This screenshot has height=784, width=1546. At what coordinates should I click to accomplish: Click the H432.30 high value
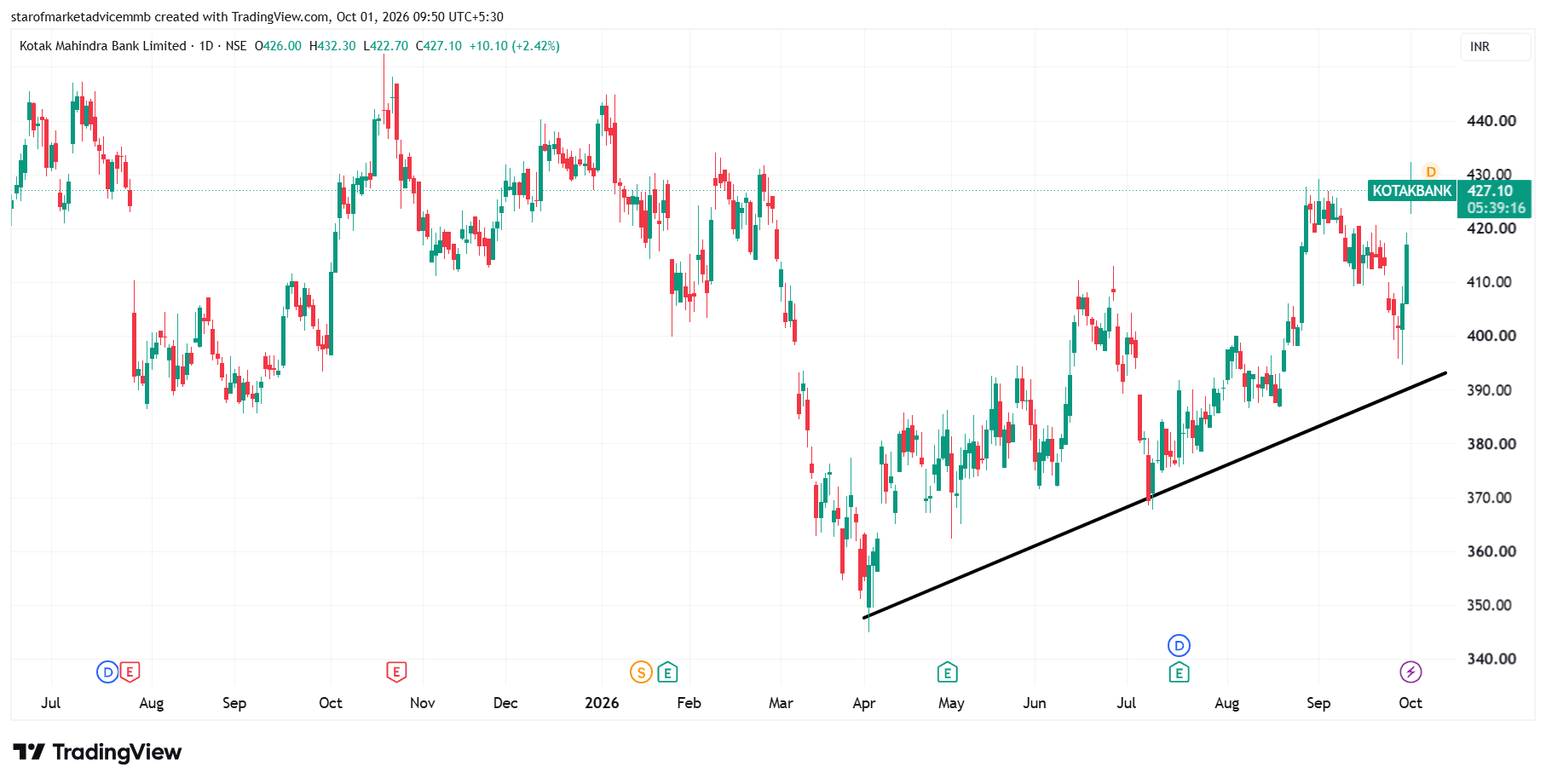332,46
